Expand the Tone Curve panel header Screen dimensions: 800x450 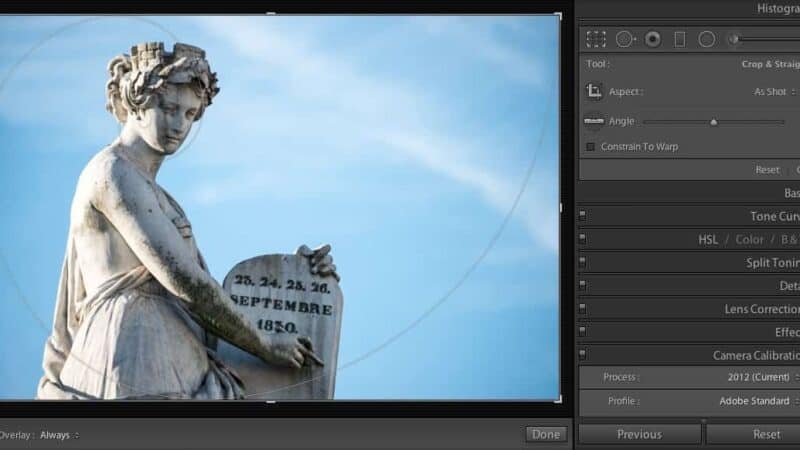pyautogui.click(x=689, y=216)
